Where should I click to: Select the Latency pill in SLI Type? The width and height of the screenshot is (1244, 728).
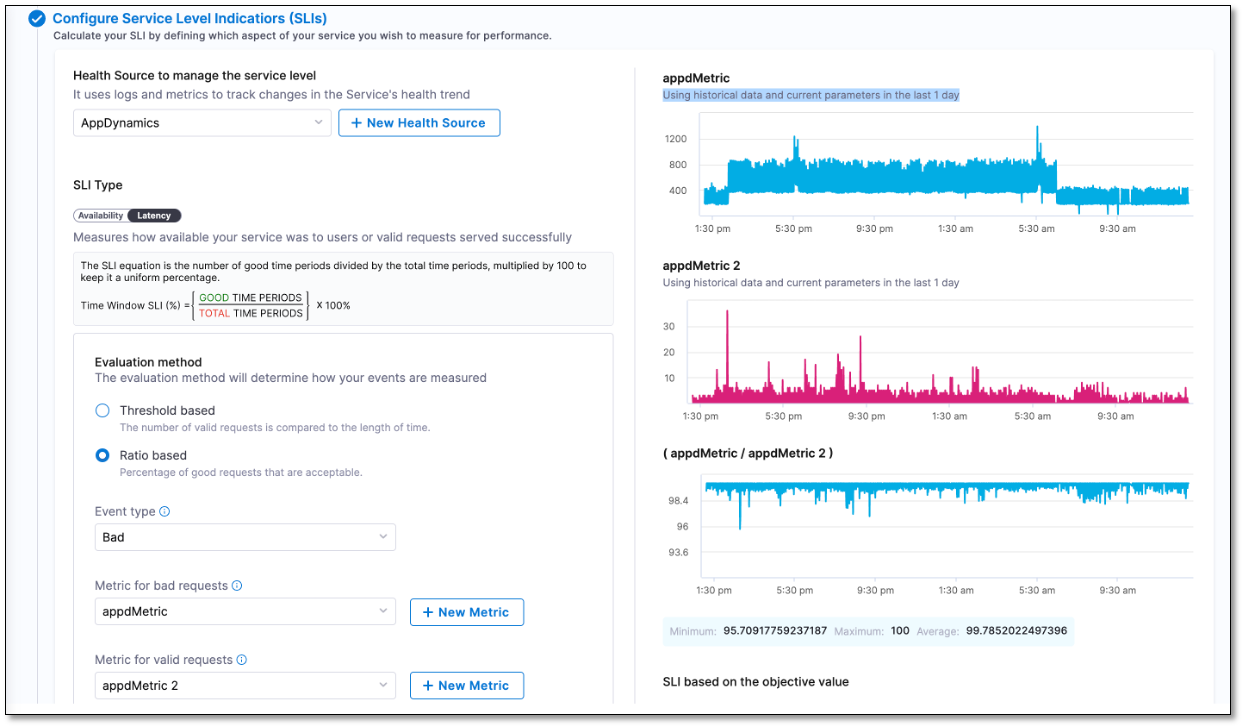point(155,215)
